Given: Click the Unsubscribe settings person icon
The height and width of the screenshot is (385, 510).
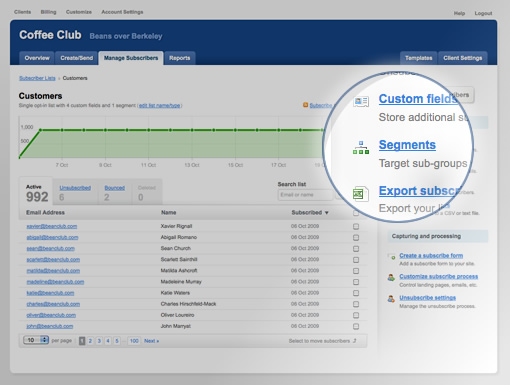Looking at the screenshot, I should (391, 299).
